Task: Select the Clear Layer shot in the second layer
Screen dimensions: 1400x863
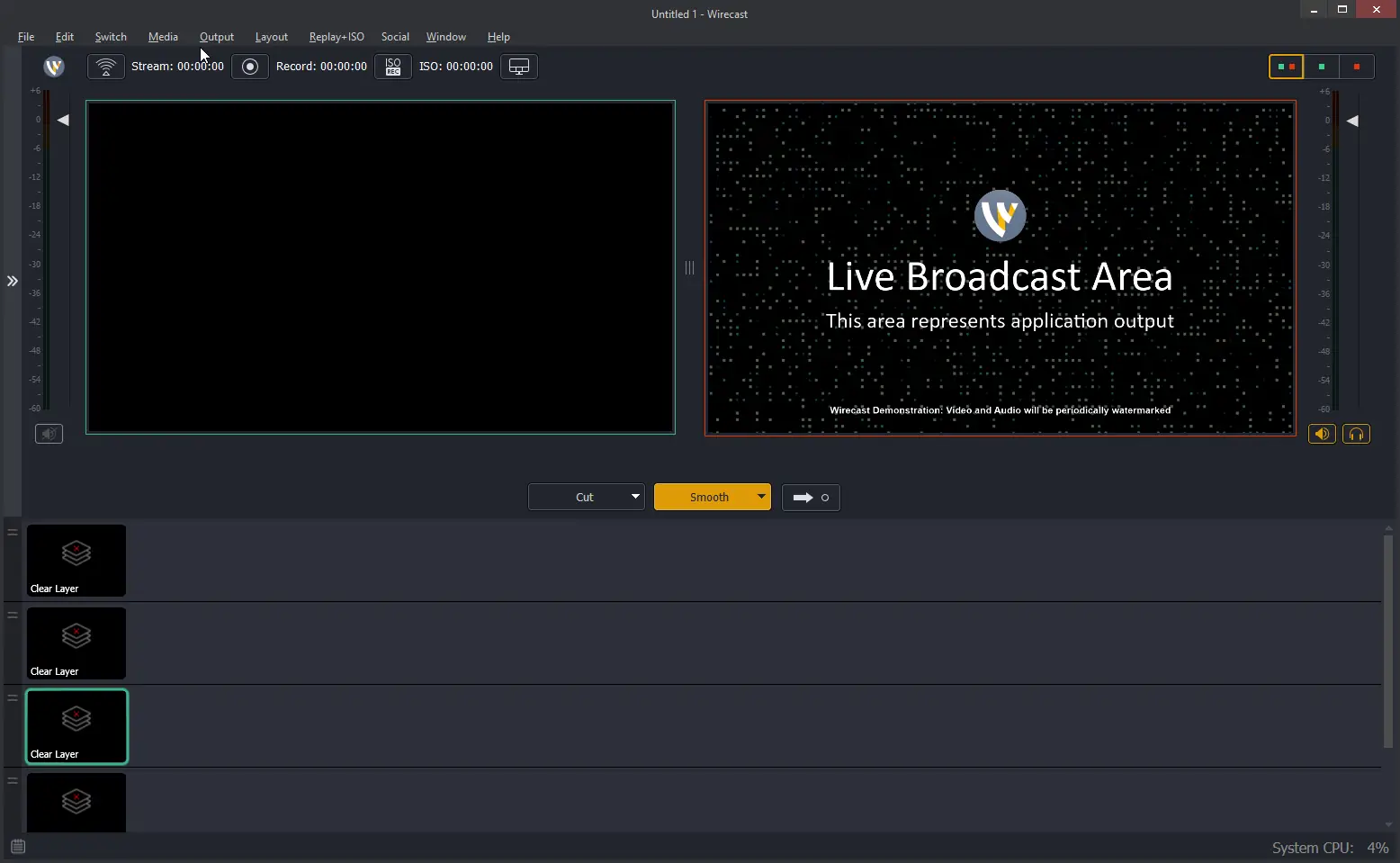Action: point(76,643)
